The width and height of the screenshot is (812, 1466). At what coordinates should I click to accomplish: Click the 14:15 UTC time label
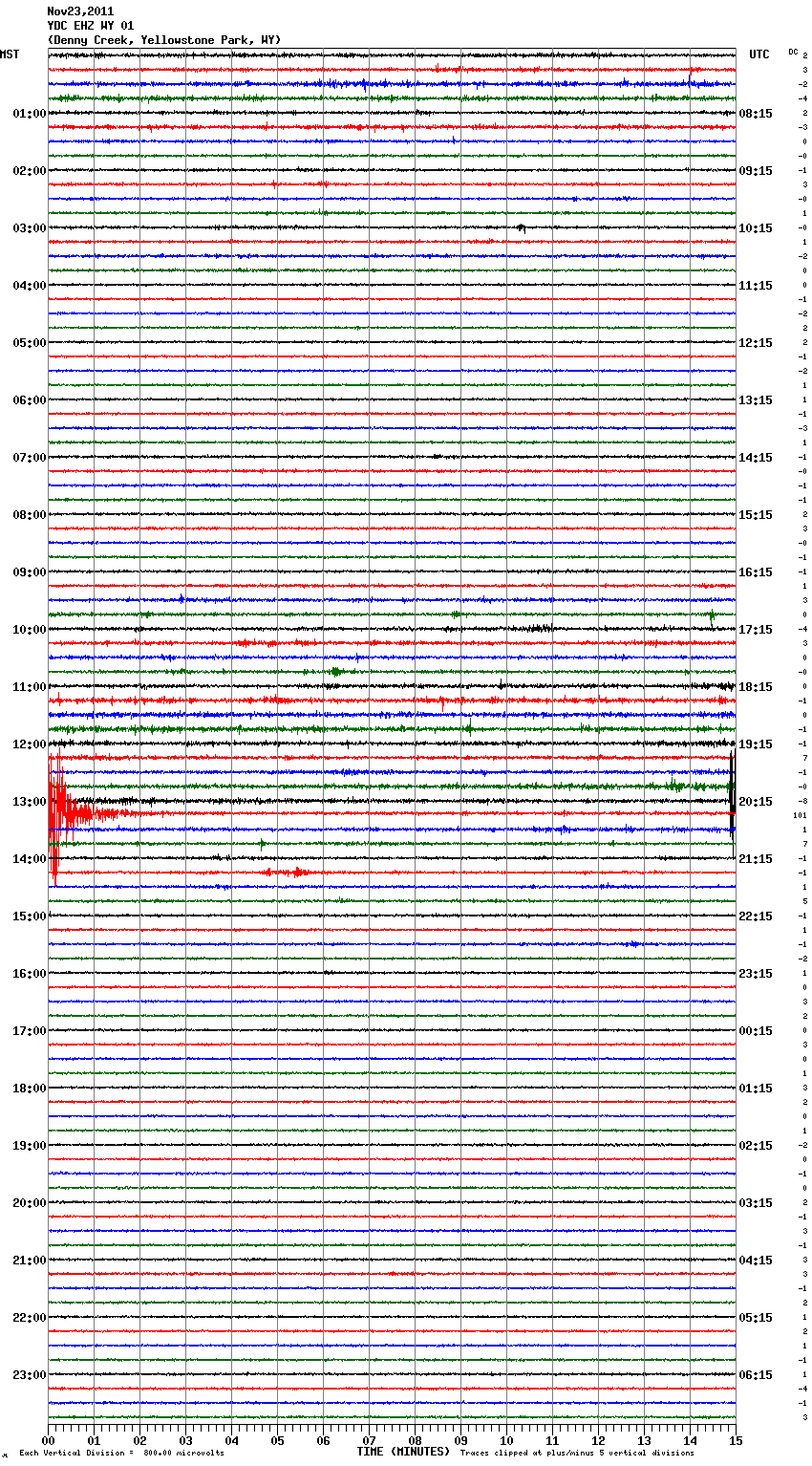tap(756, 458)
